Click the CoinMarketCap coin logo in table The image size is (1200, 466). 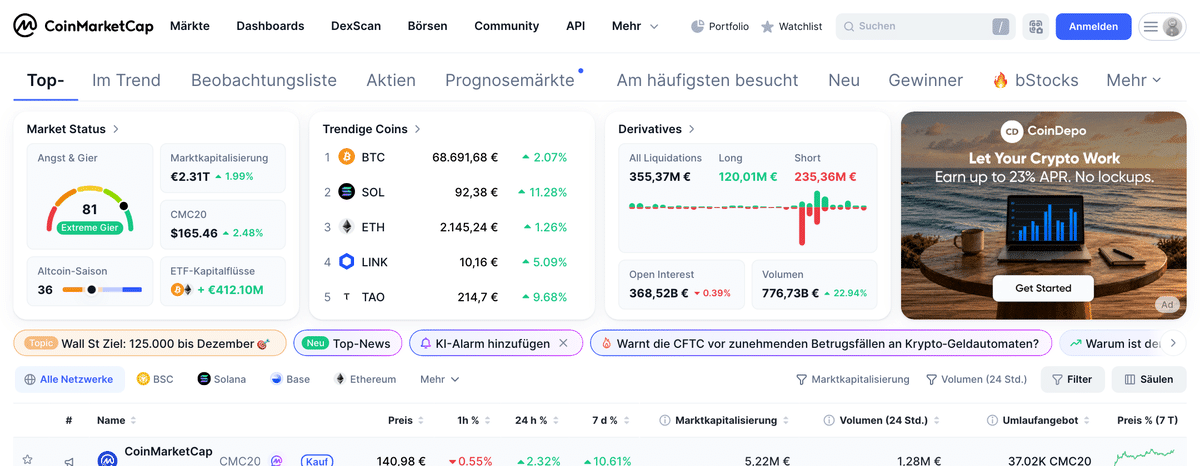click(108, 460)
